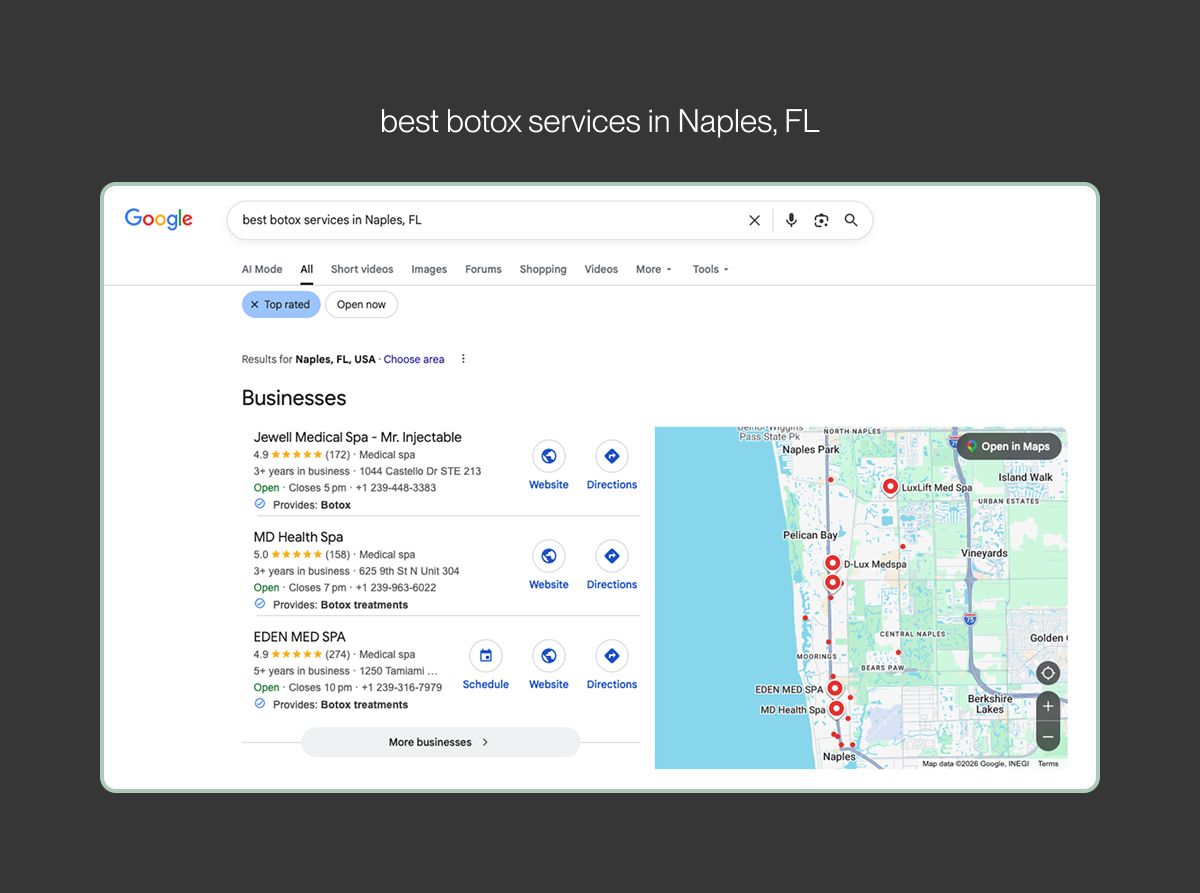Open the Images tab

[429, 269]
